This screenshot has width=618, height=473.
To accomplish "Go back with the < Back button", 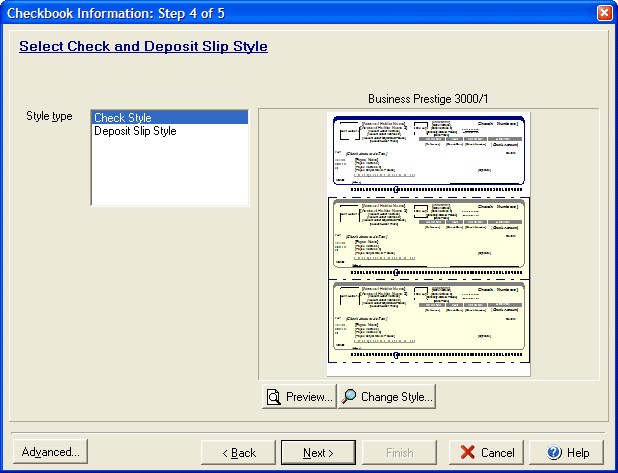I will (238, 453).
